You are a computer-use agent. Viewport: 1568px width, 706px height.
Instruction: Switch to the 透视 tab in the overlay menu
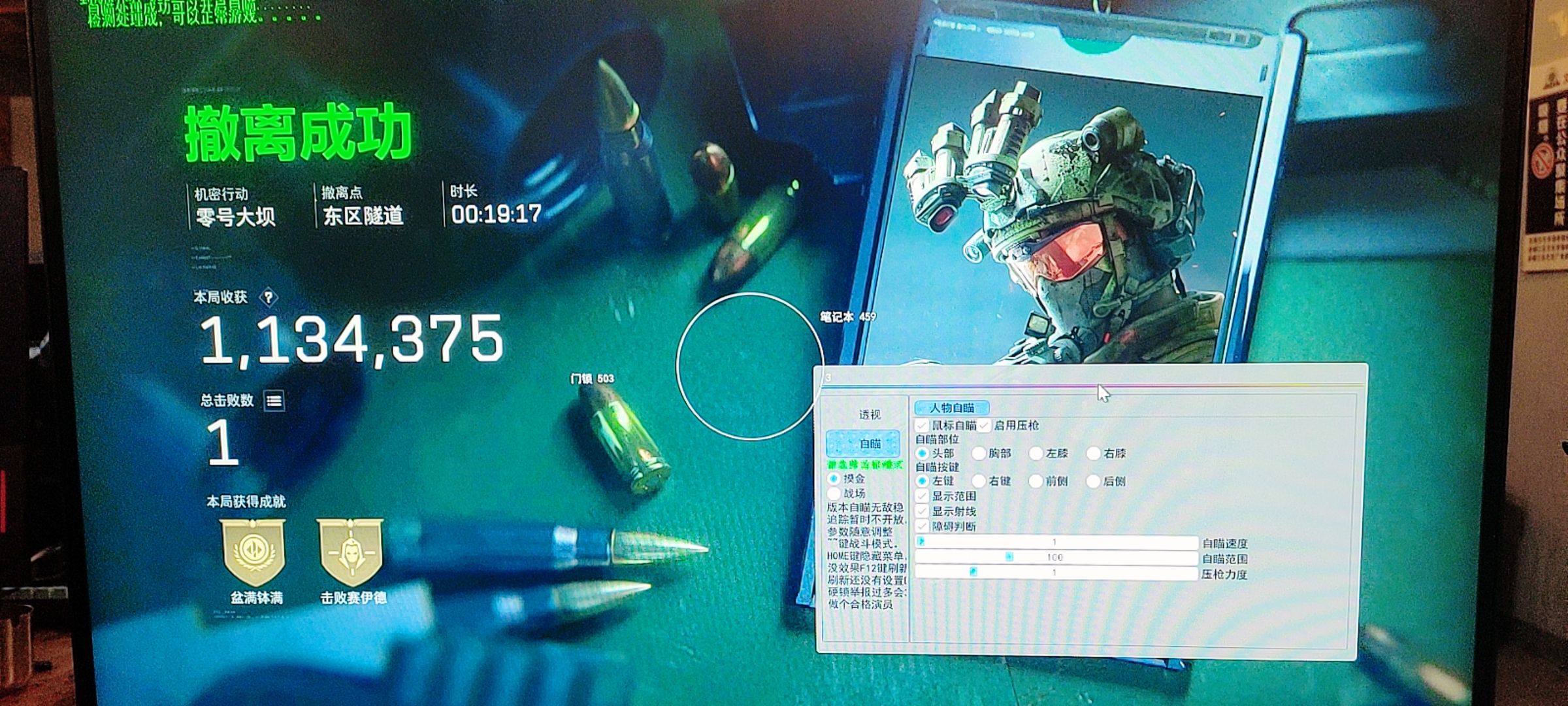click(870, 414)
